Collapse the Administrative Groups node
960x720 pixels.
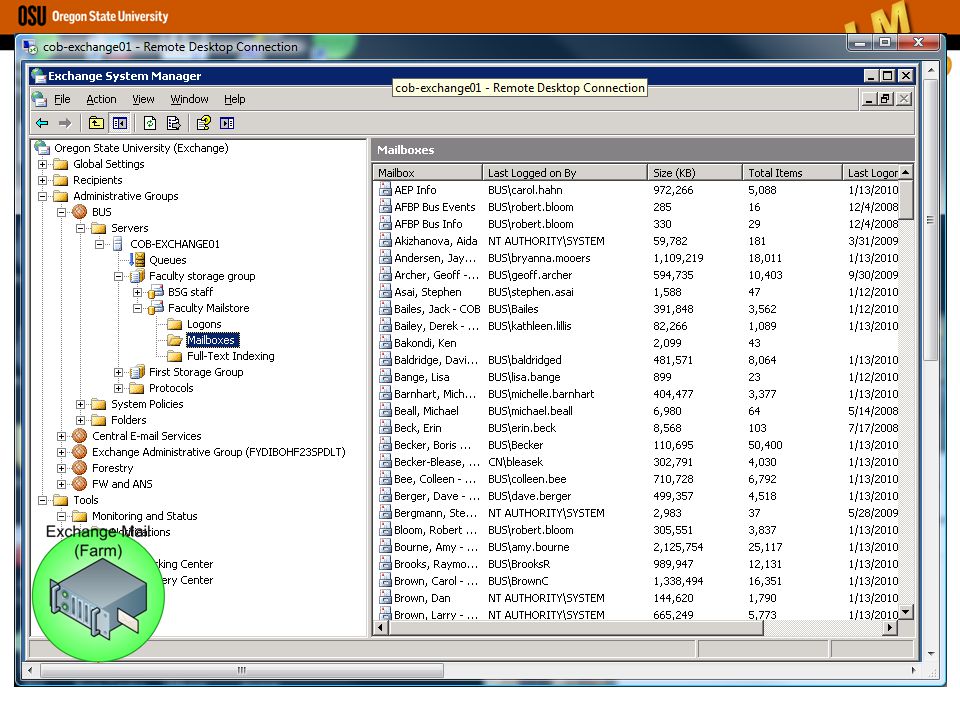coord(42,196)
